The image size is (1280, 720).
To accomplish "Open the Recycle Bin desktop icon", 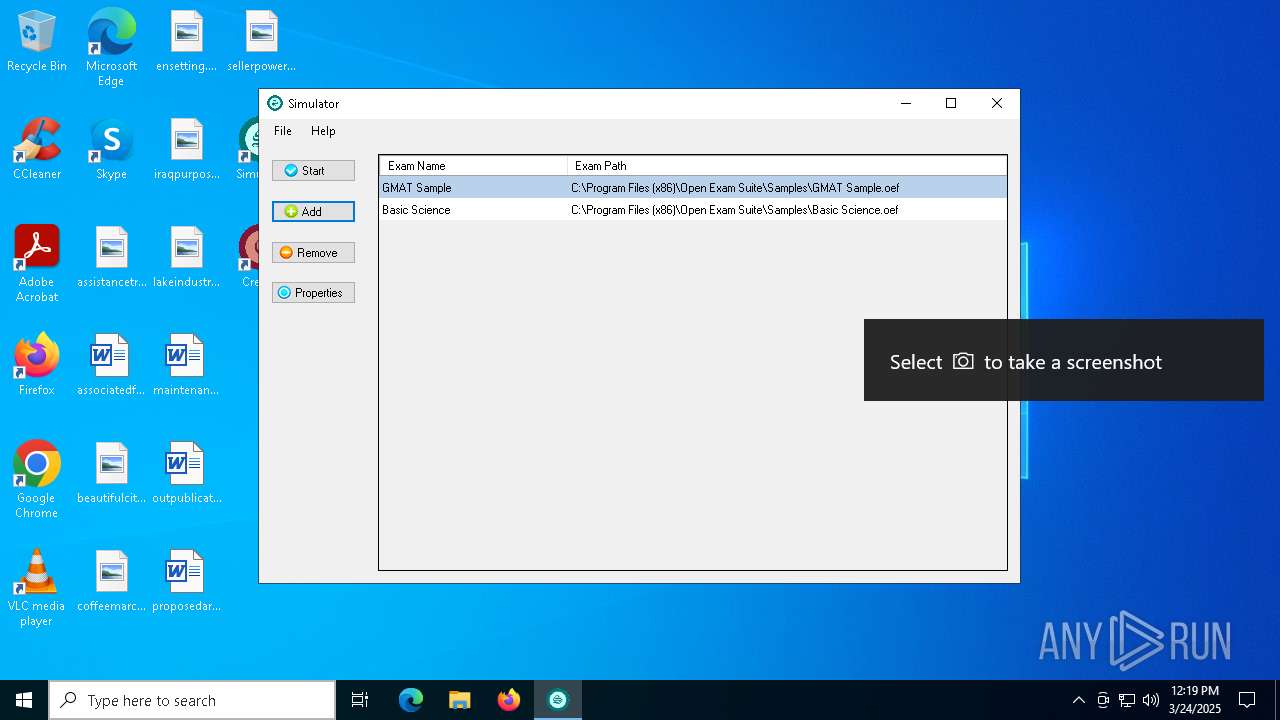I will (x=37, y=42).
